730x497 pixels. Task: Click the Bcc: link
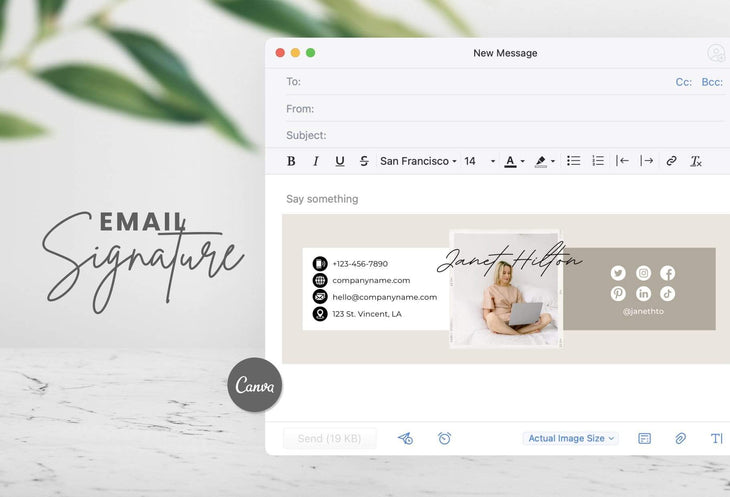pos(712,82)
